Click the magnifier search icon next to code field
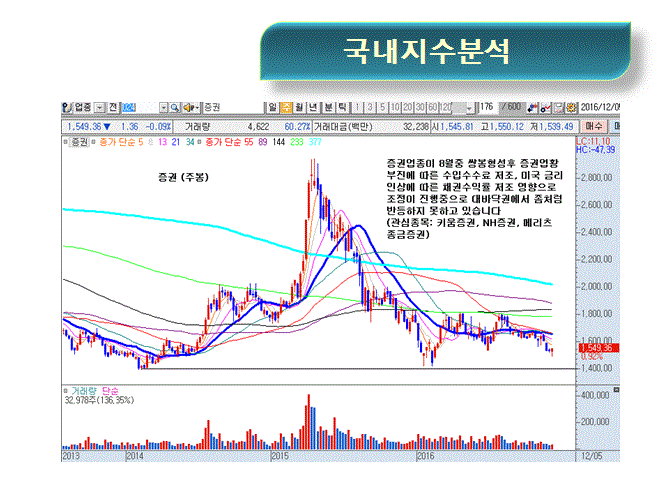668x498 pixels. tap(175, 108)
